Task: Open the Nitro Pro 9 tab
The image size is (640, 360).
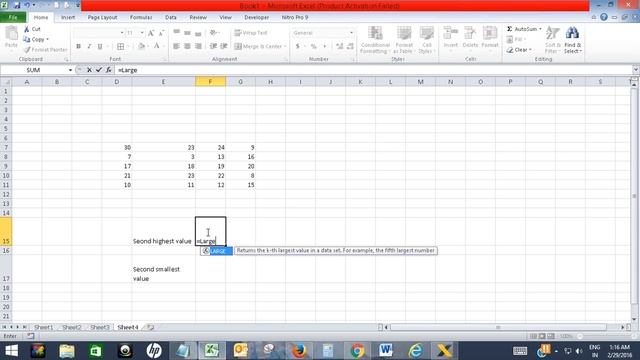Action: (295, 18)
